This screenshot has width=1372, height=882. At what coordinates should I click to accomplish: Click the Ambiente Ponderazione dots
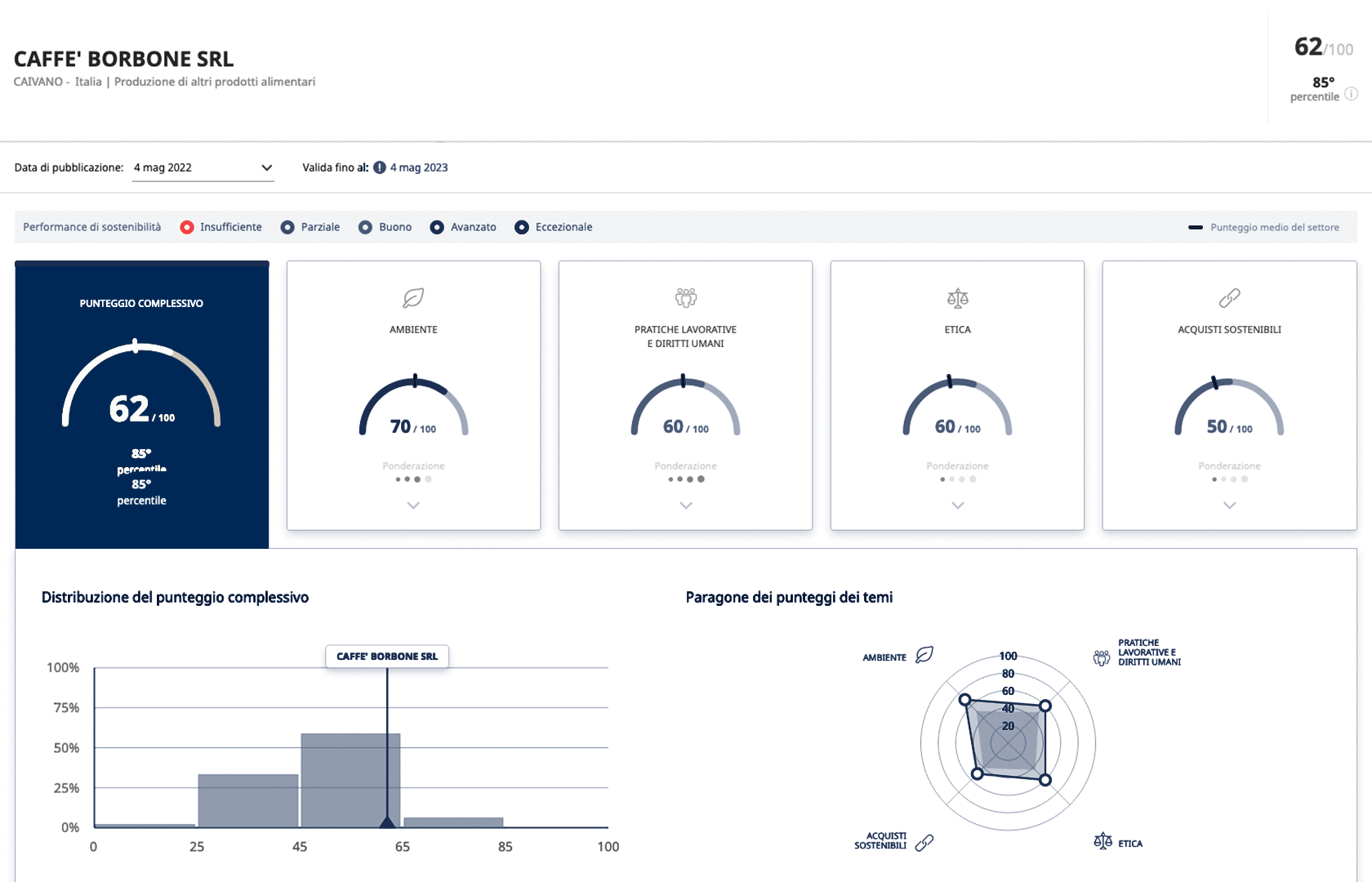[413, 479]
